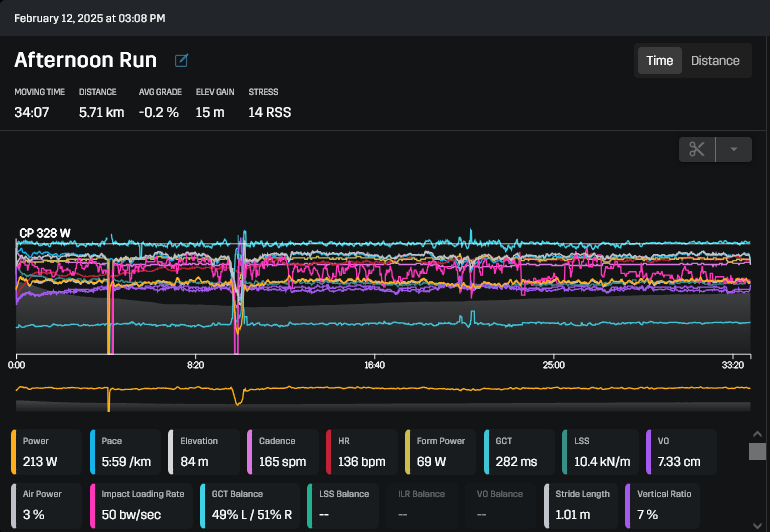Click the 25:00 time axis label
Viewport: 770px width, 532px height.
[553, 365]
